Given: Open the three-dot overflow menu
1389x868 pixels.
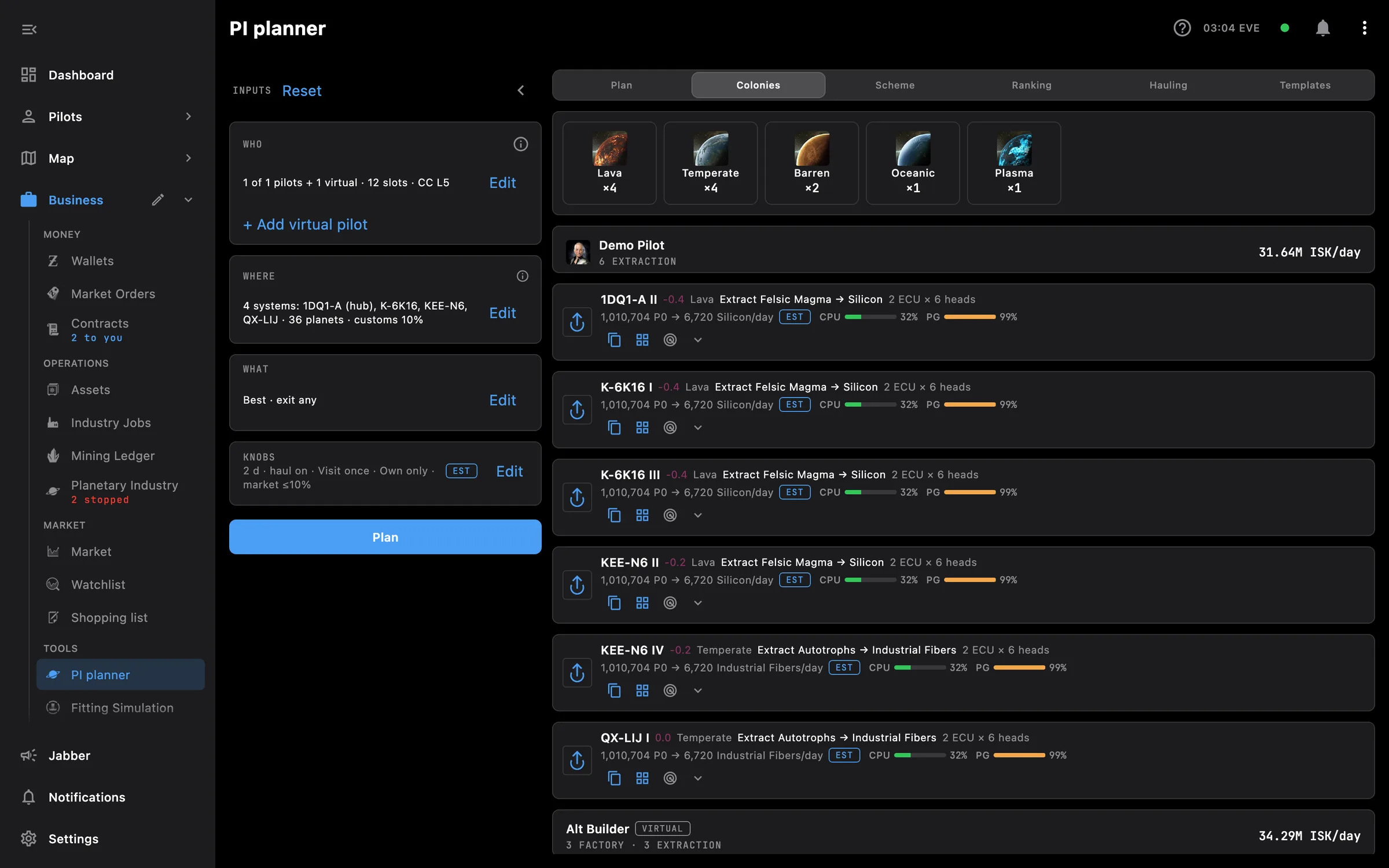Looking at the screenshot, I should pyautogui.click(x=1364, y=28).
